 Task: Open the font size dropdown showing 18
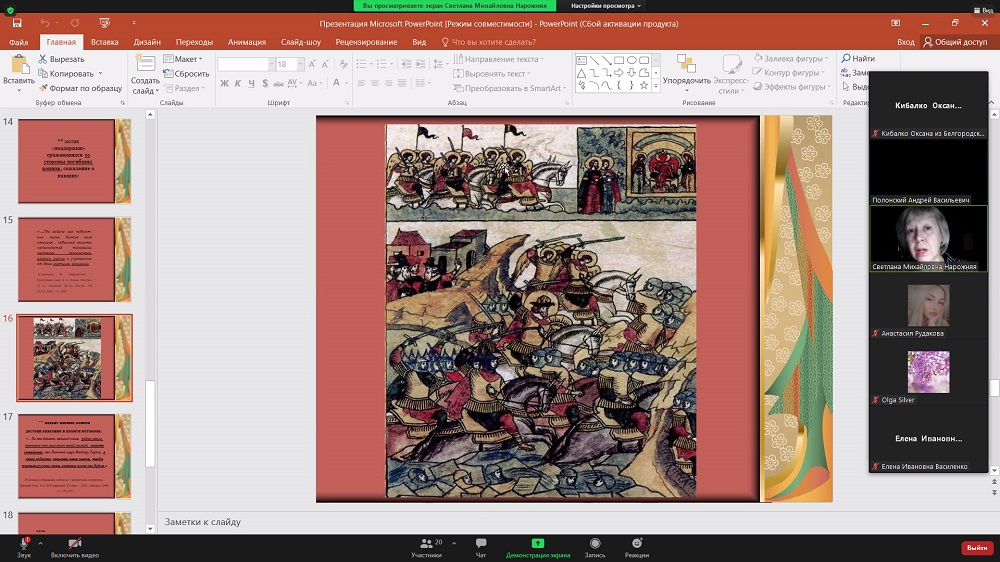pos(297,64)
